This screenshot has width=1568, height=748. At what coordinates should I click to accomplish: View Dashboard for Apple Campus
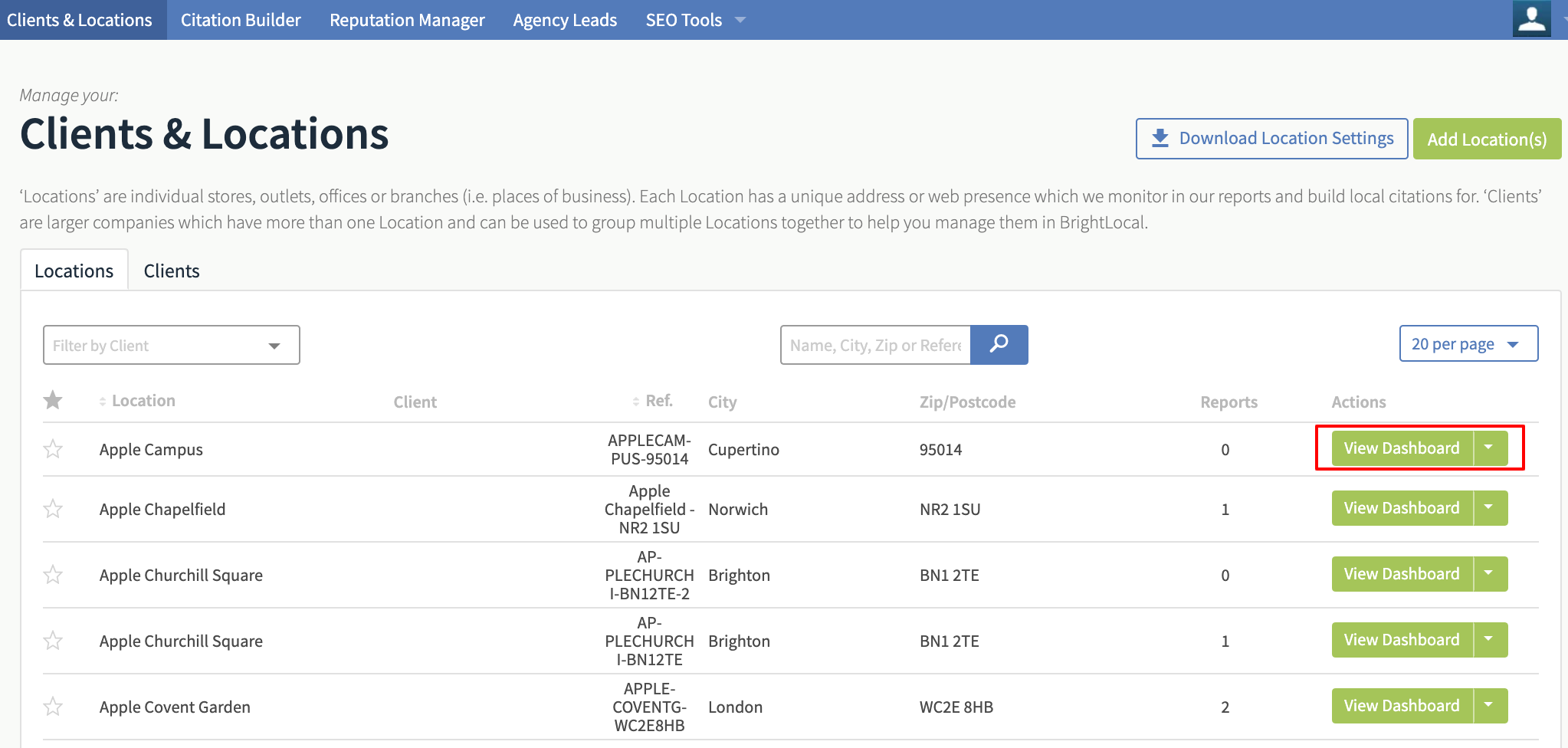(x=1402, y=448)
